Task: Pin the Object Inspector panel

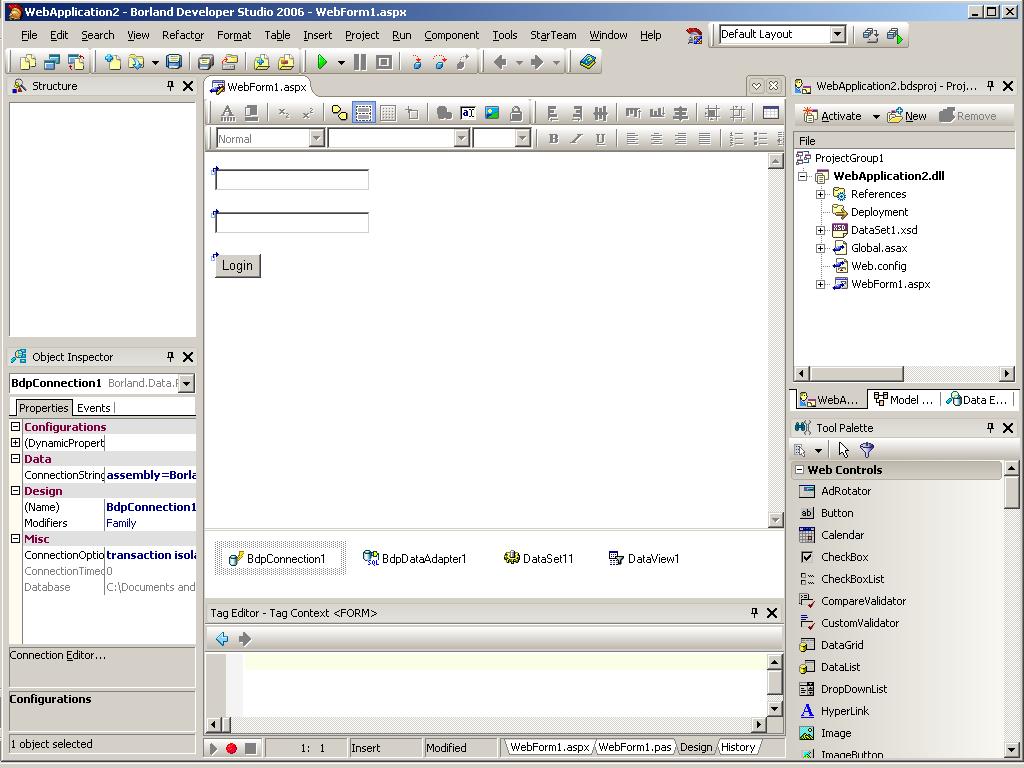Action: click(170, 357)
